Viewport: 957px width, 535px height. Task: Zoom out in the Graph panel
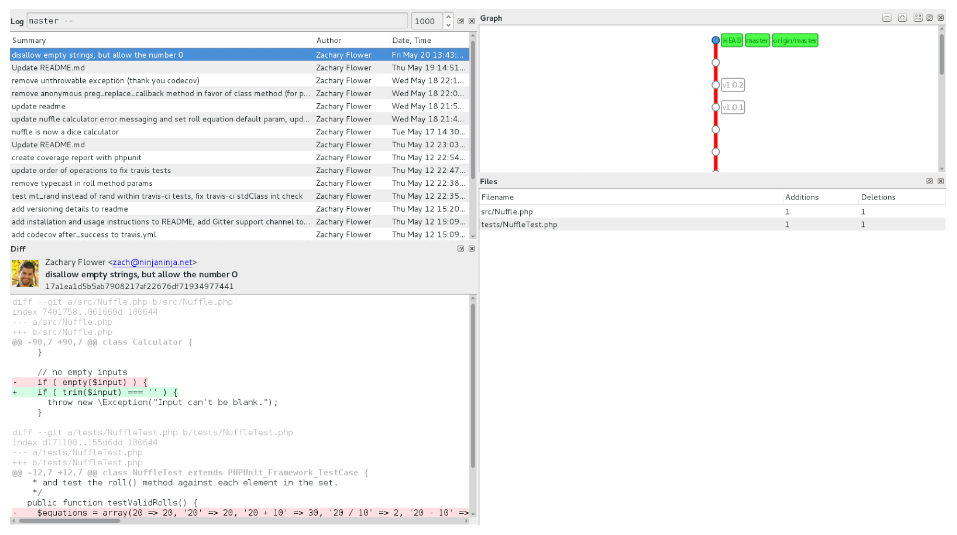click(887, 18)
